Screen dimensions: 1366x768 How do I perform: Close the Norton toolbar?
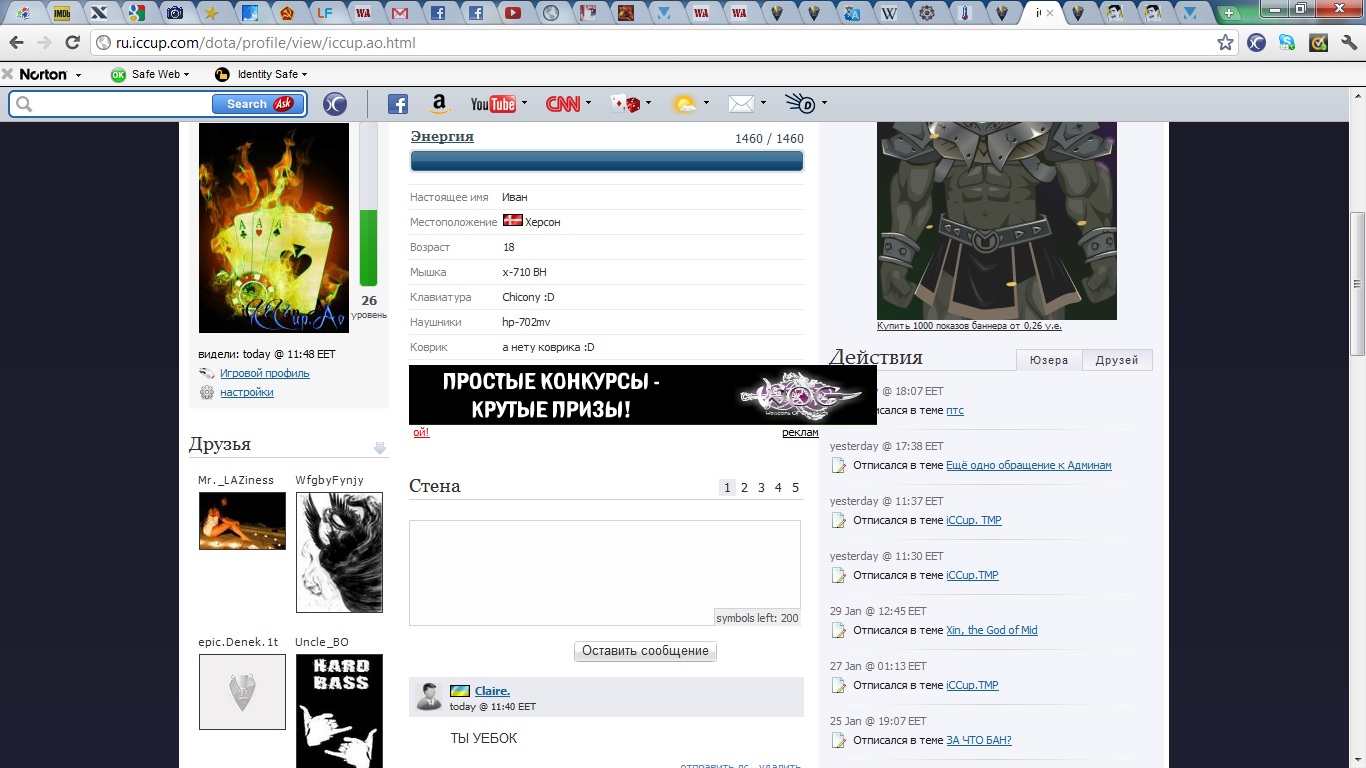[x=7, y=74]
